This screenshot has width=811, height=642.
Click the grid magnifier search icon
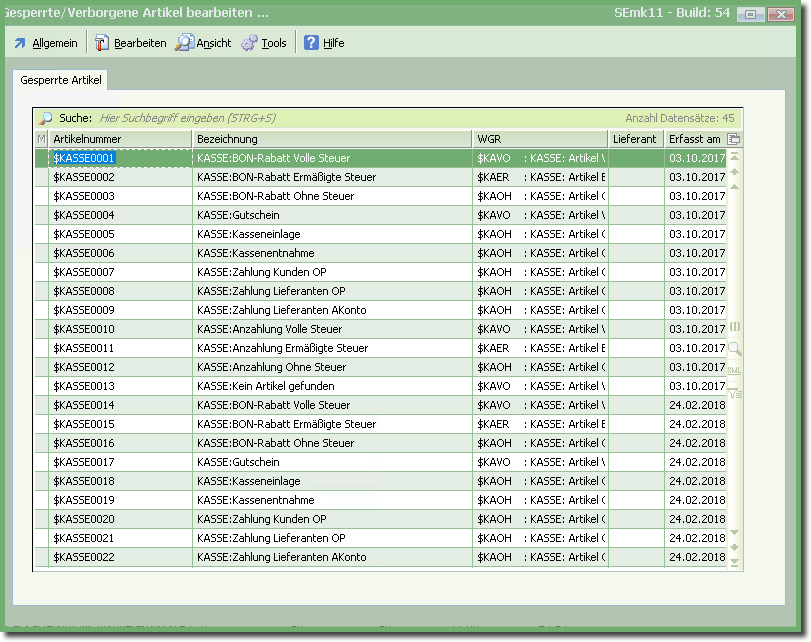tap(735, 348)
